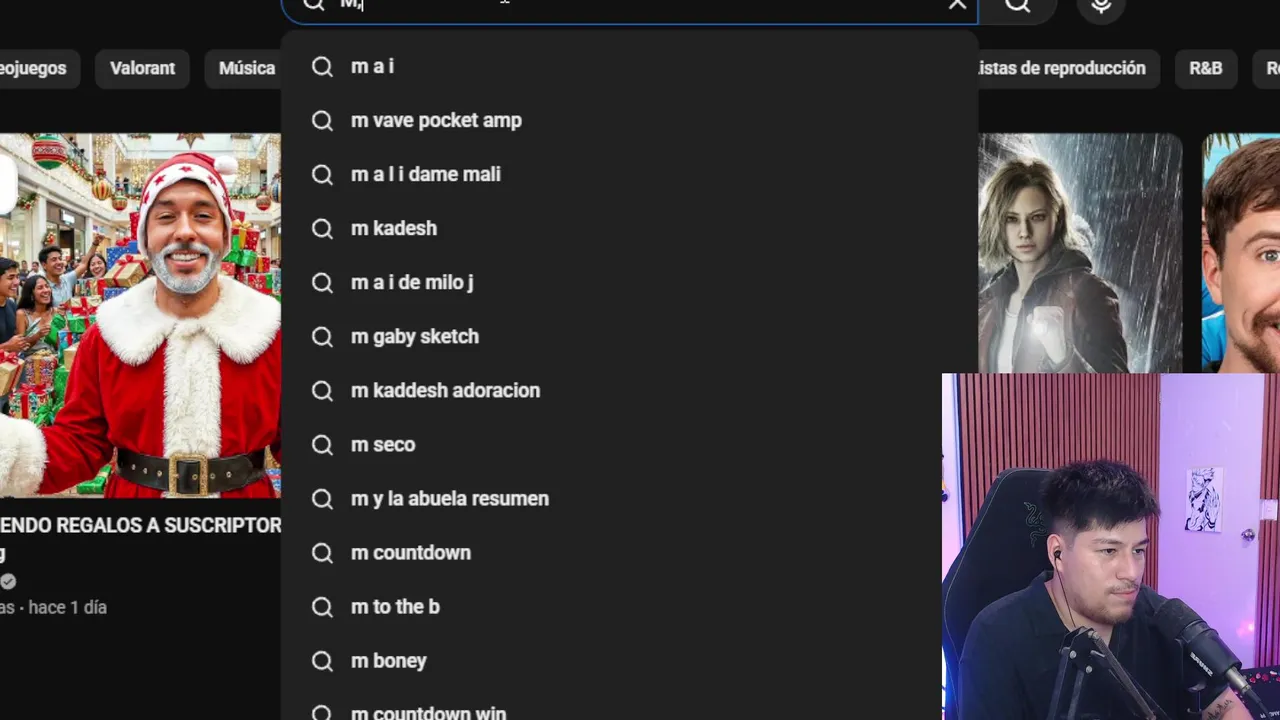Focus the search input field

(x=630, y=5)
